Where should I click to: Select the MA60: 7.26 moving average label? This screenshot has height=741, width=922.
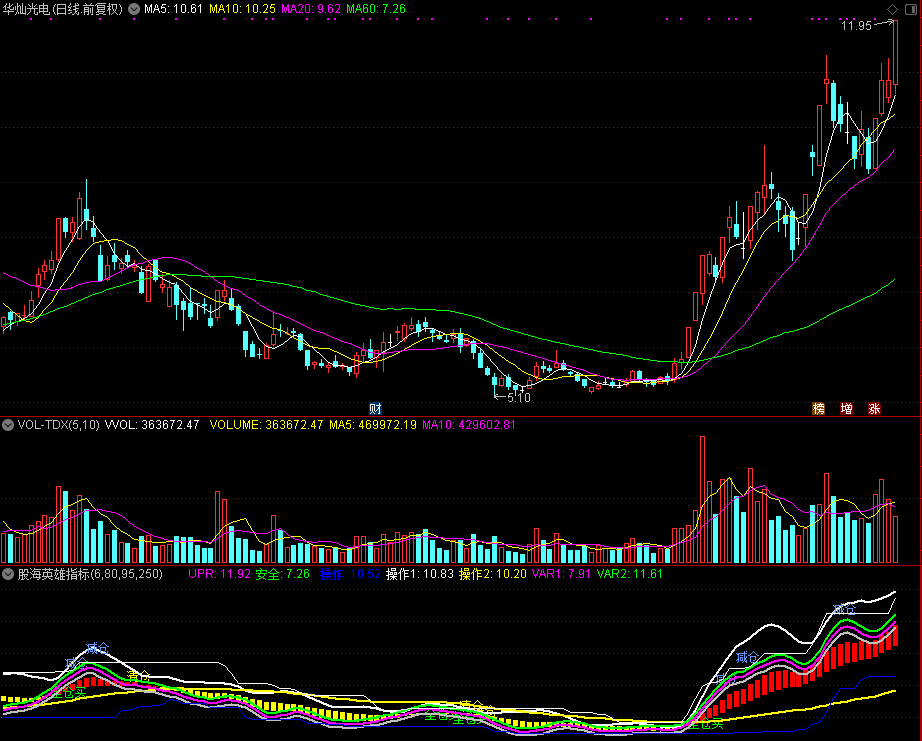pyautogui.click(x=376, y=9)
